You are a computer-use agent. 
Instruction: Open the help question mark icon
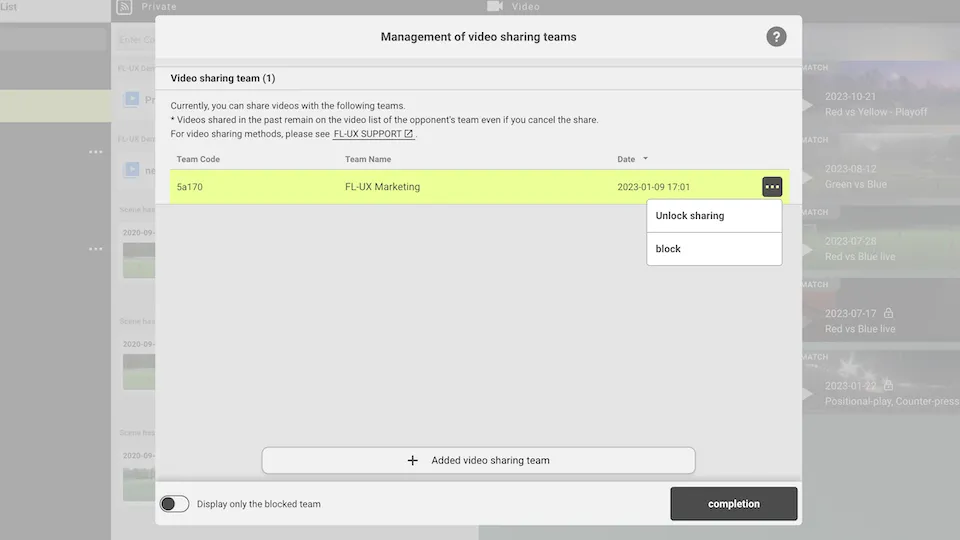(x=776, y=37)
